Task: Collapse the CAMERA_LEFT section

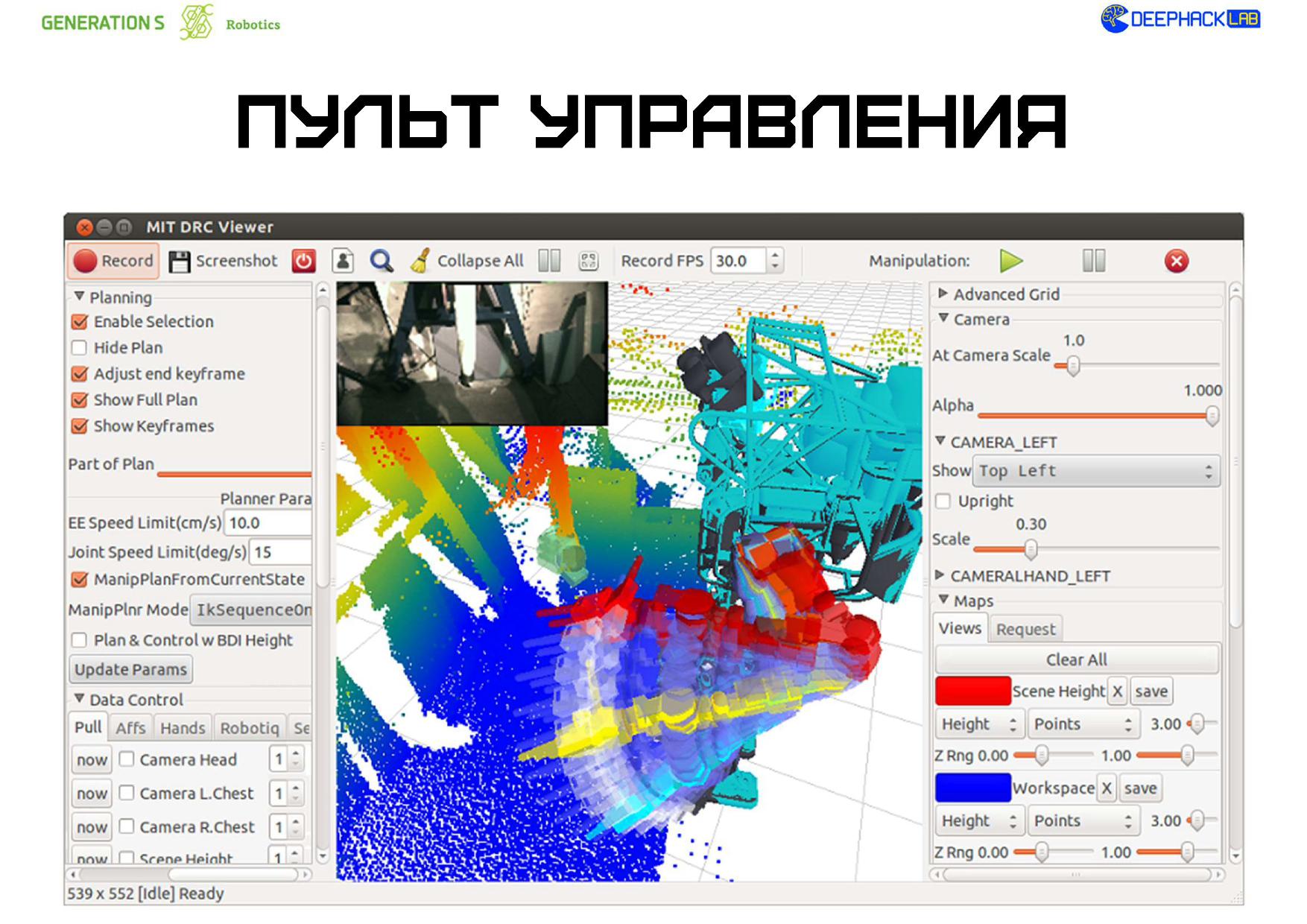Action: tap(940, 441)
